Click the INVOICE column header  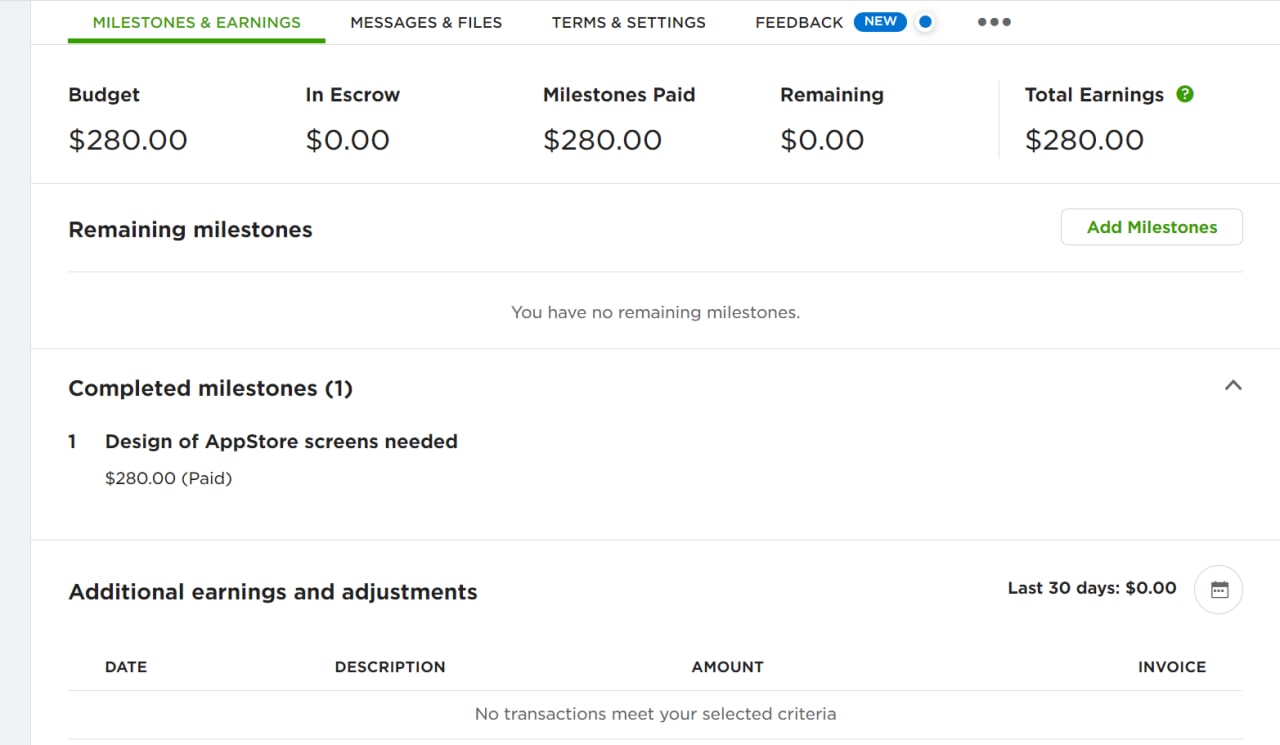pos(1172,667)
